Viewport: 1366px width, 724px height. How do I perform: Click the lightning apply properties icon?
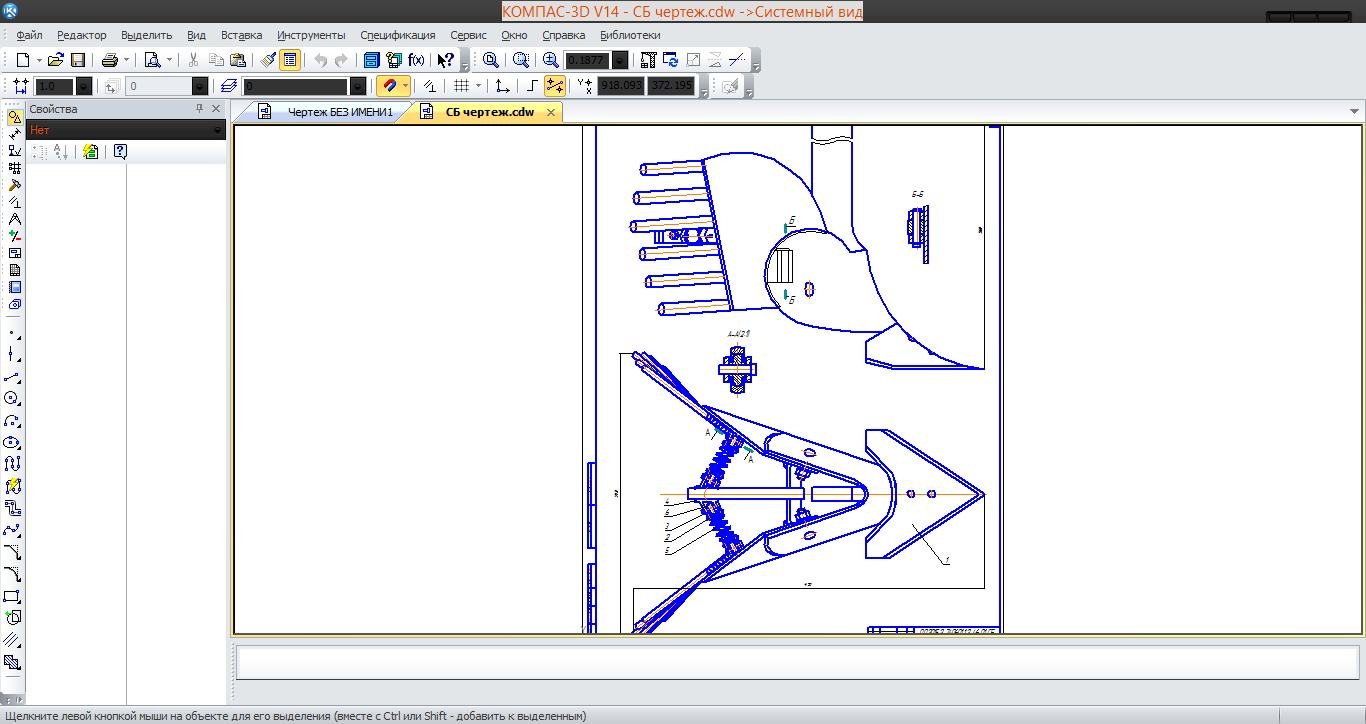91,152
